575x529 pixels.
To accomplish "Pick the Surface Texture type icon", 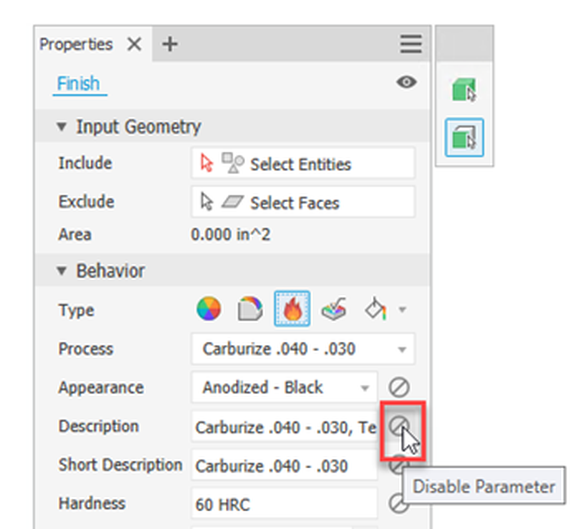I will [334, 309].
